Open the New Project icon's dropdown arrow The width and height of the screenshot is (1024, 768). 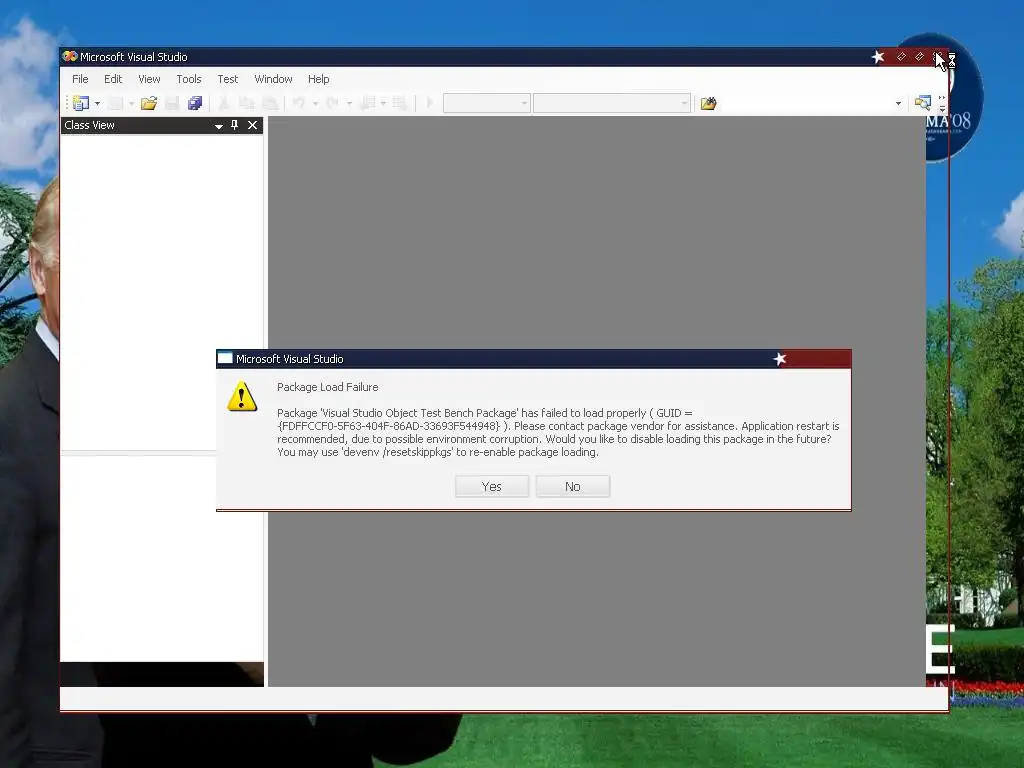pyautogui.click(x=97, y=103)
